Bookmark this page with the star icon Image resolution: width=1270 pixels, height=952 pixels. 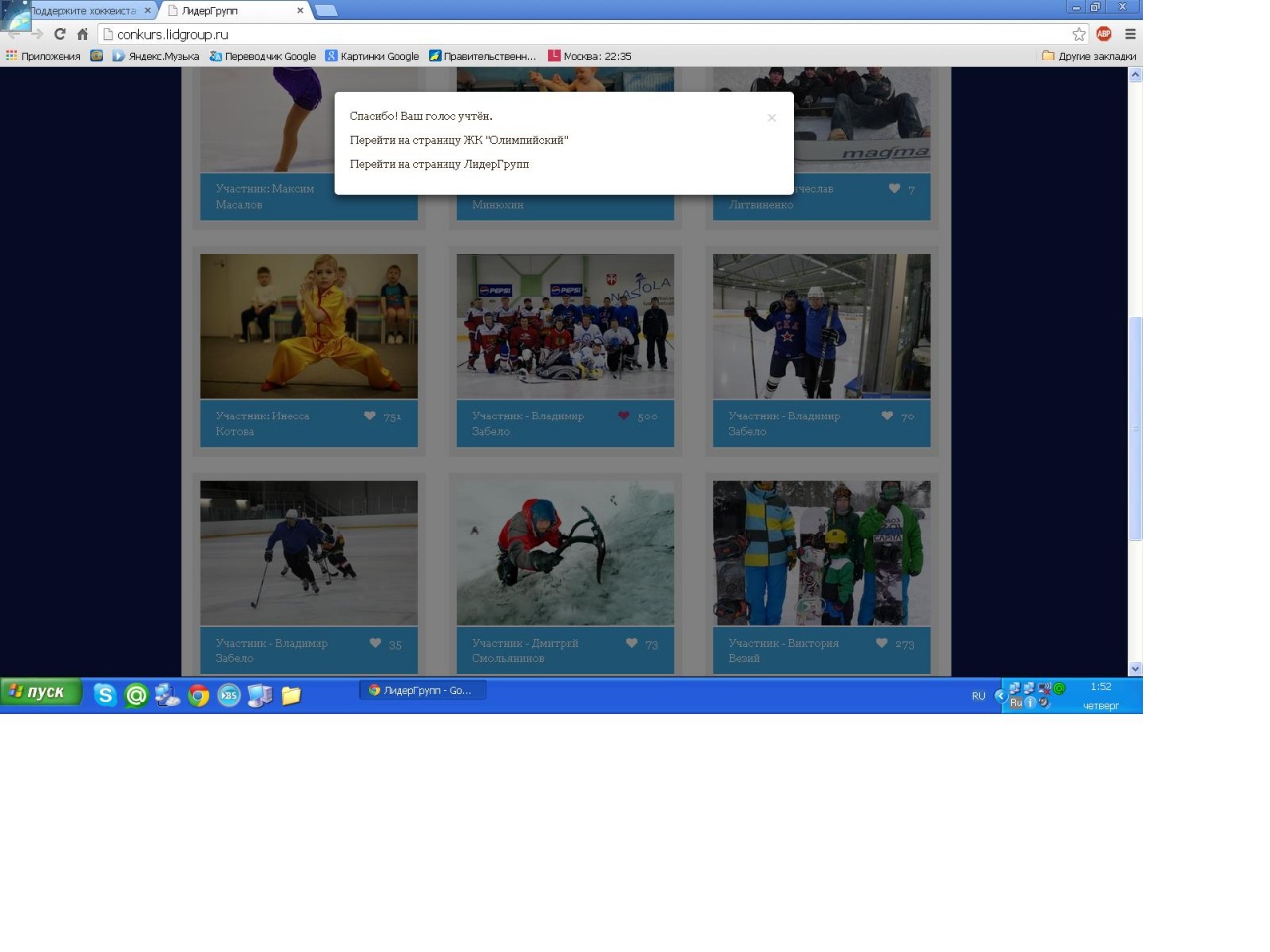(x=1079, y=34)
